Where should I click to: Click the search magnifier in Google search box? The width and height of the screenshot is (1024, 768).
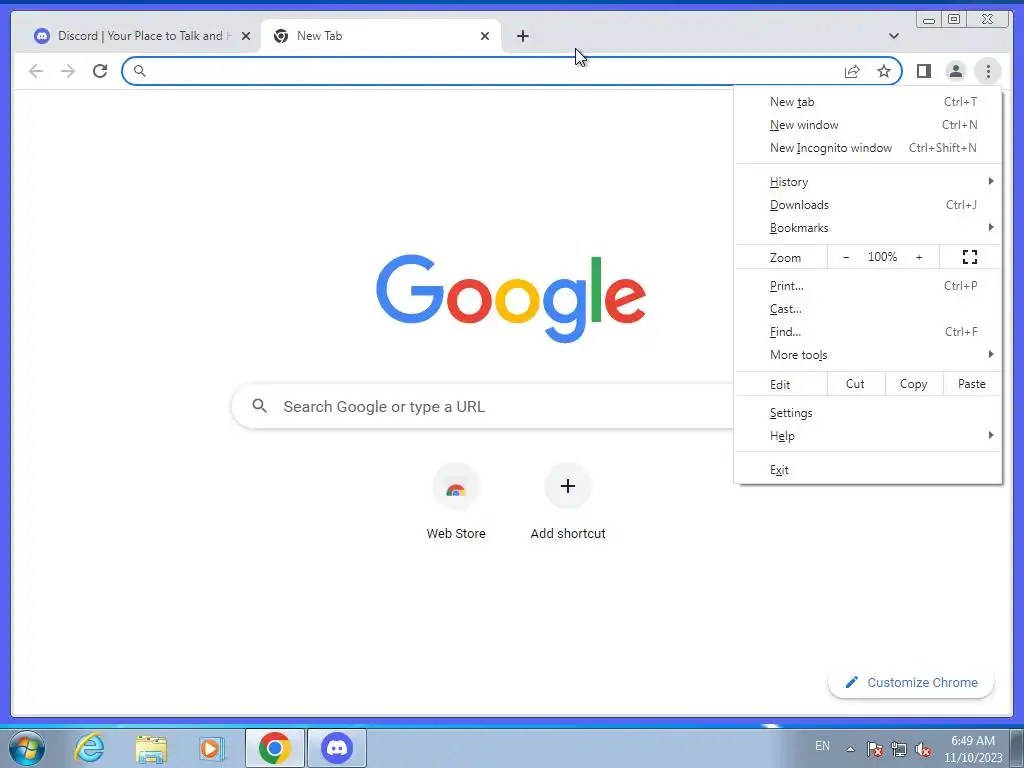point(259,406)
